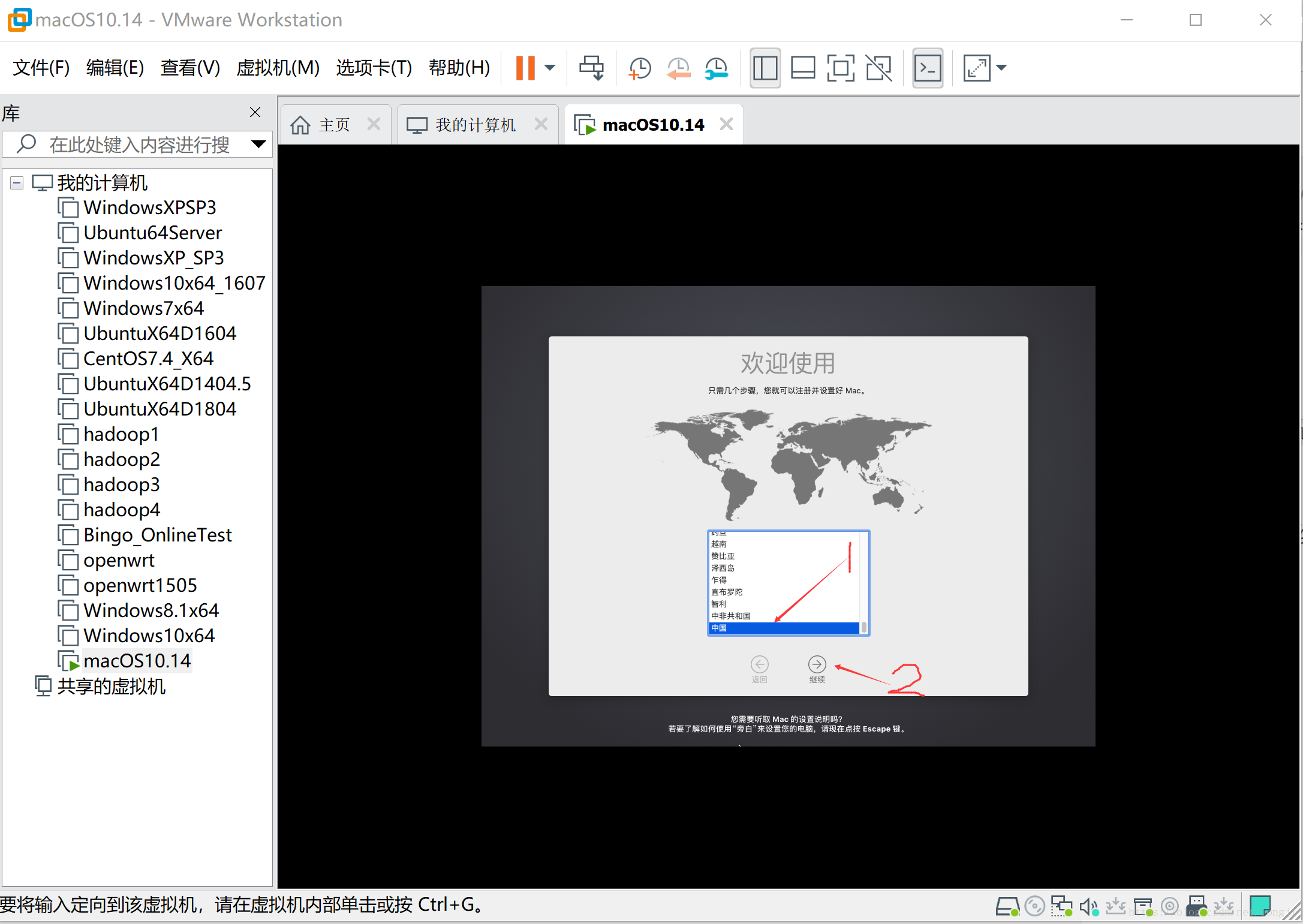The image size is (1303, 924).
Task: Open the 帮助(H) menu
Action: click(459, 68)
